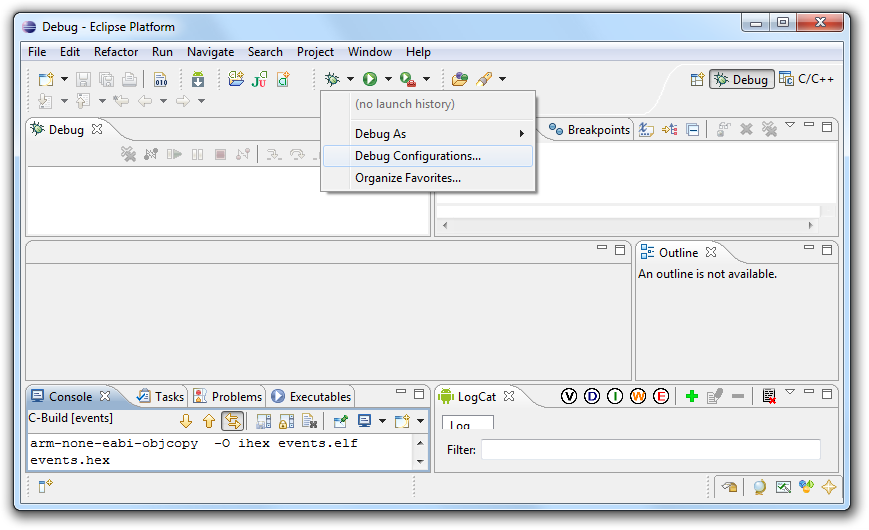The height and width of the screenshot is (530, 869).
Task: Open dropdown arrow next to External Tools icon
Action: tap(426, 79)
